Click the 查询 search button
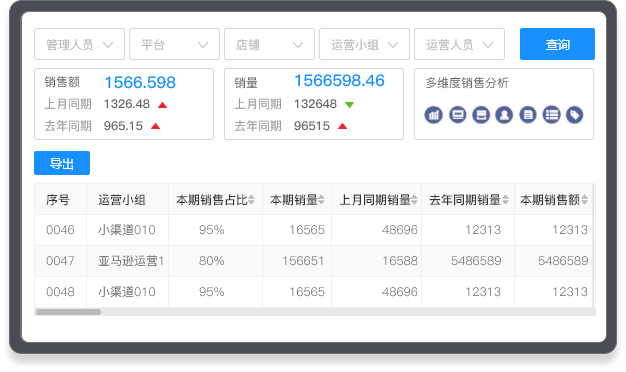Screen dimensions: 626x372 [x=557, y=44]
